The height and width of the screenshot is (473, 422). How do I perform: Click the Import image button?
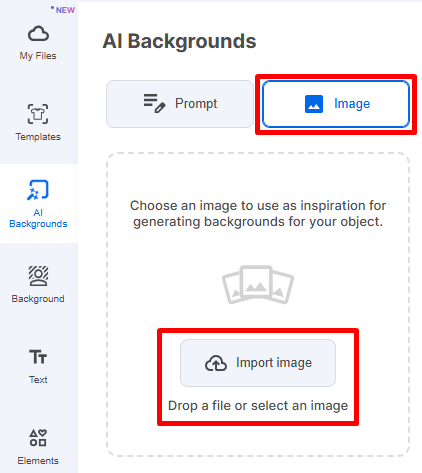pos(258,363)
